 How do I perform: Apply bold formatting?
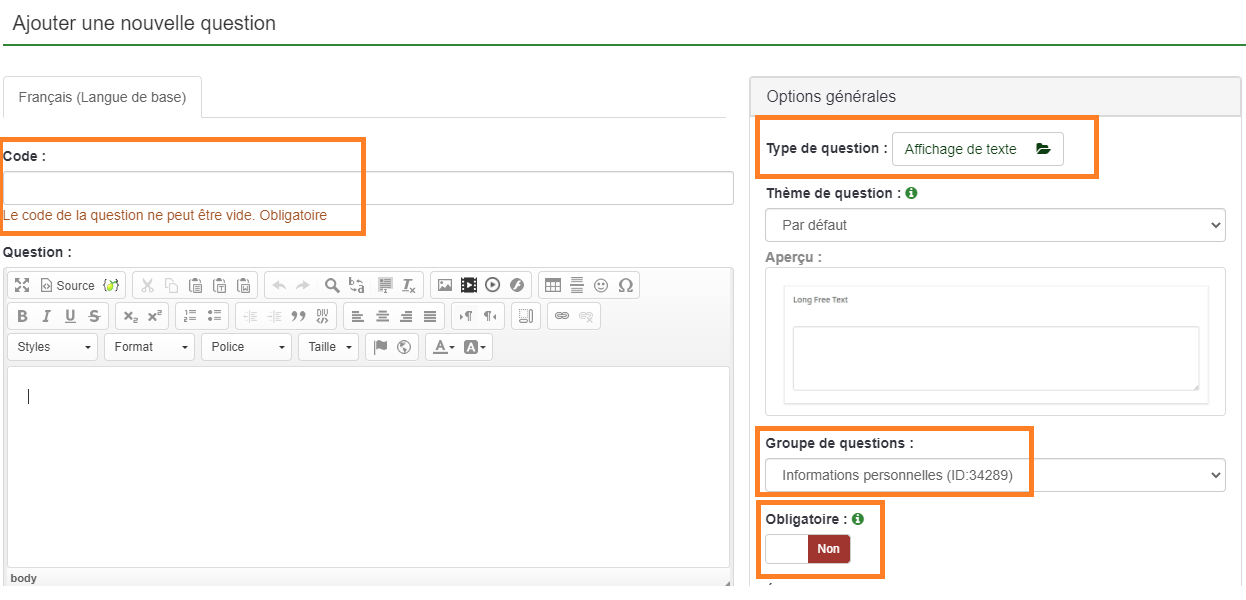click(23, 316)
